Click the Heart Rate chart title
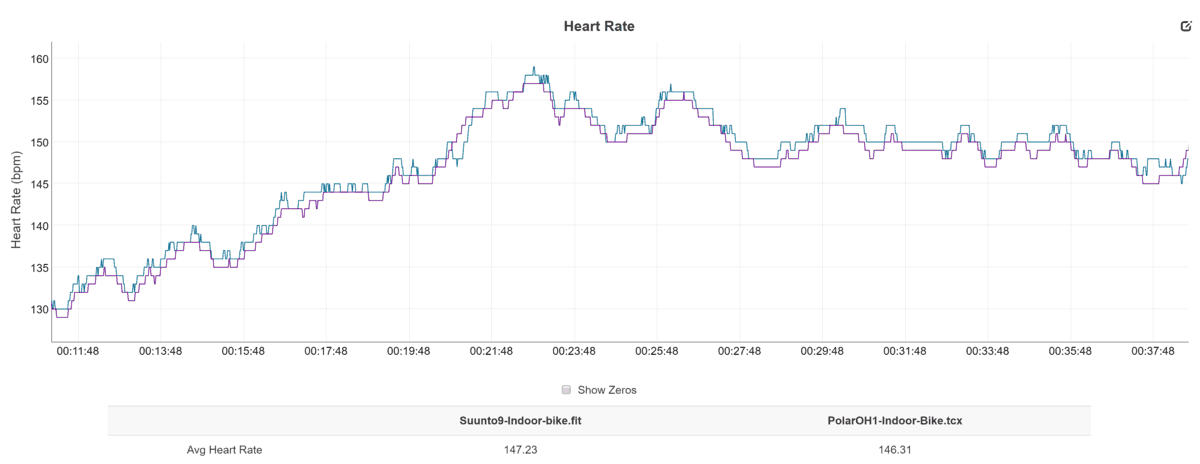The width and height of the screenshot is (1200, 464). tap(599, 26)
